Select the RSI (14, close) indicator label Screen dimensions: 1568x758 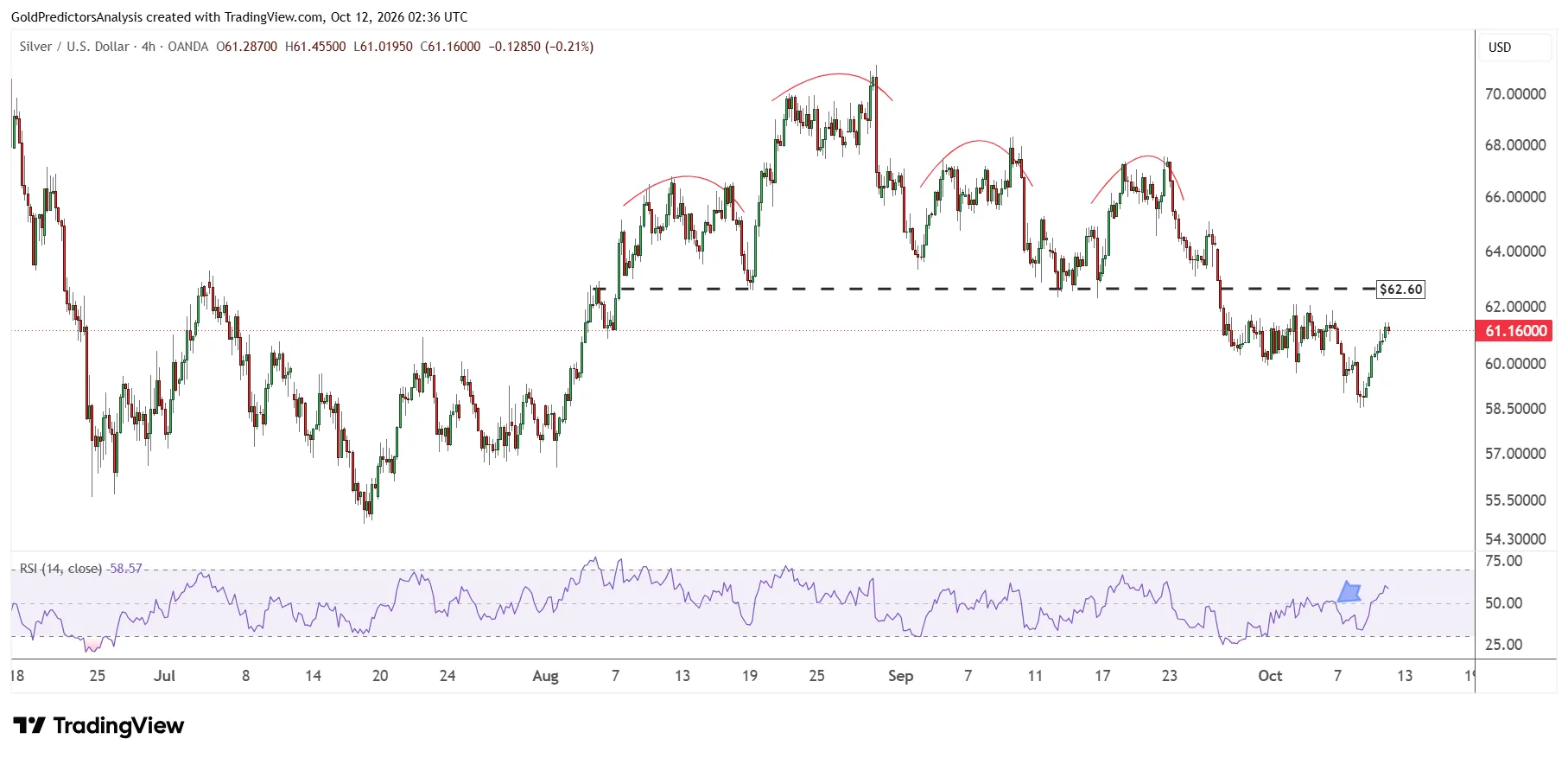60,569
